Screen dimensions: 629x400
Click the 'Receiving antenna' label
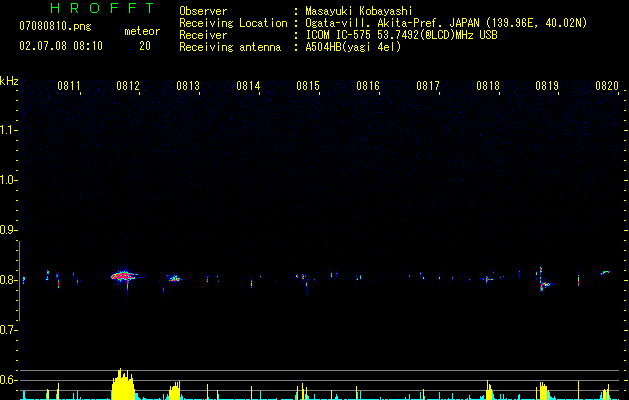click(x=230, y=47)
